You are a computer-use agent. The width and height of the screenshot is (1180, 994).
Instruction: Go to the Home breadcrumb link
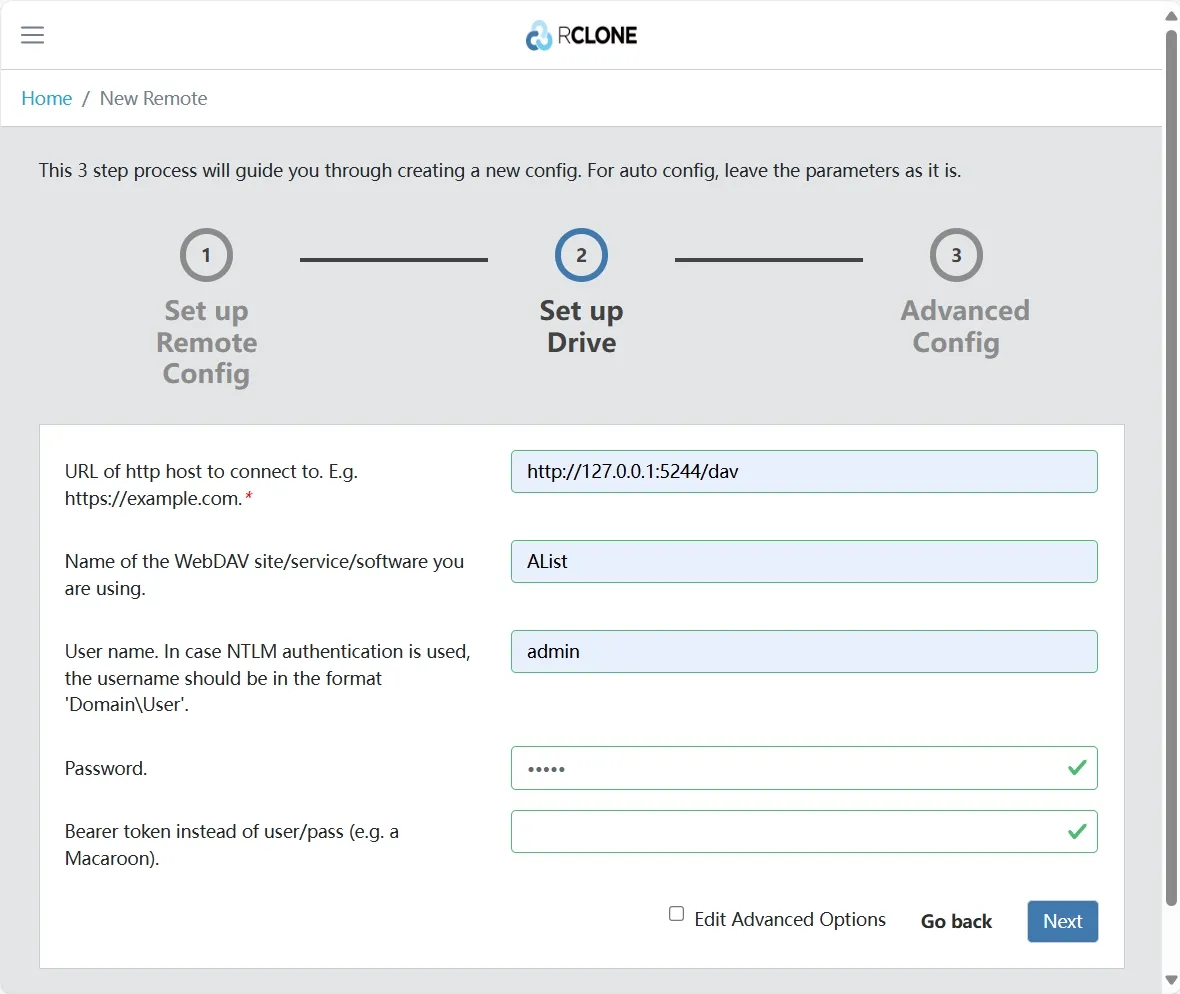[47, 98]
